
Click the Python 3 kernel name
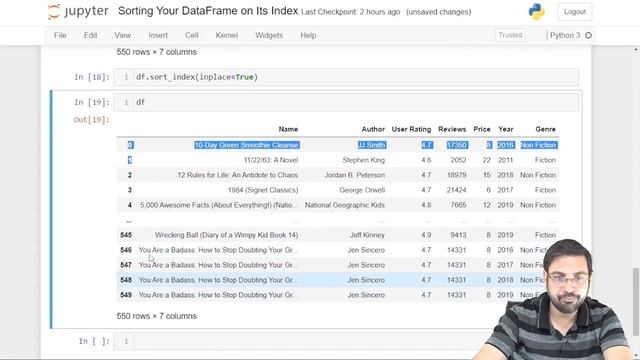coord(565,36)
